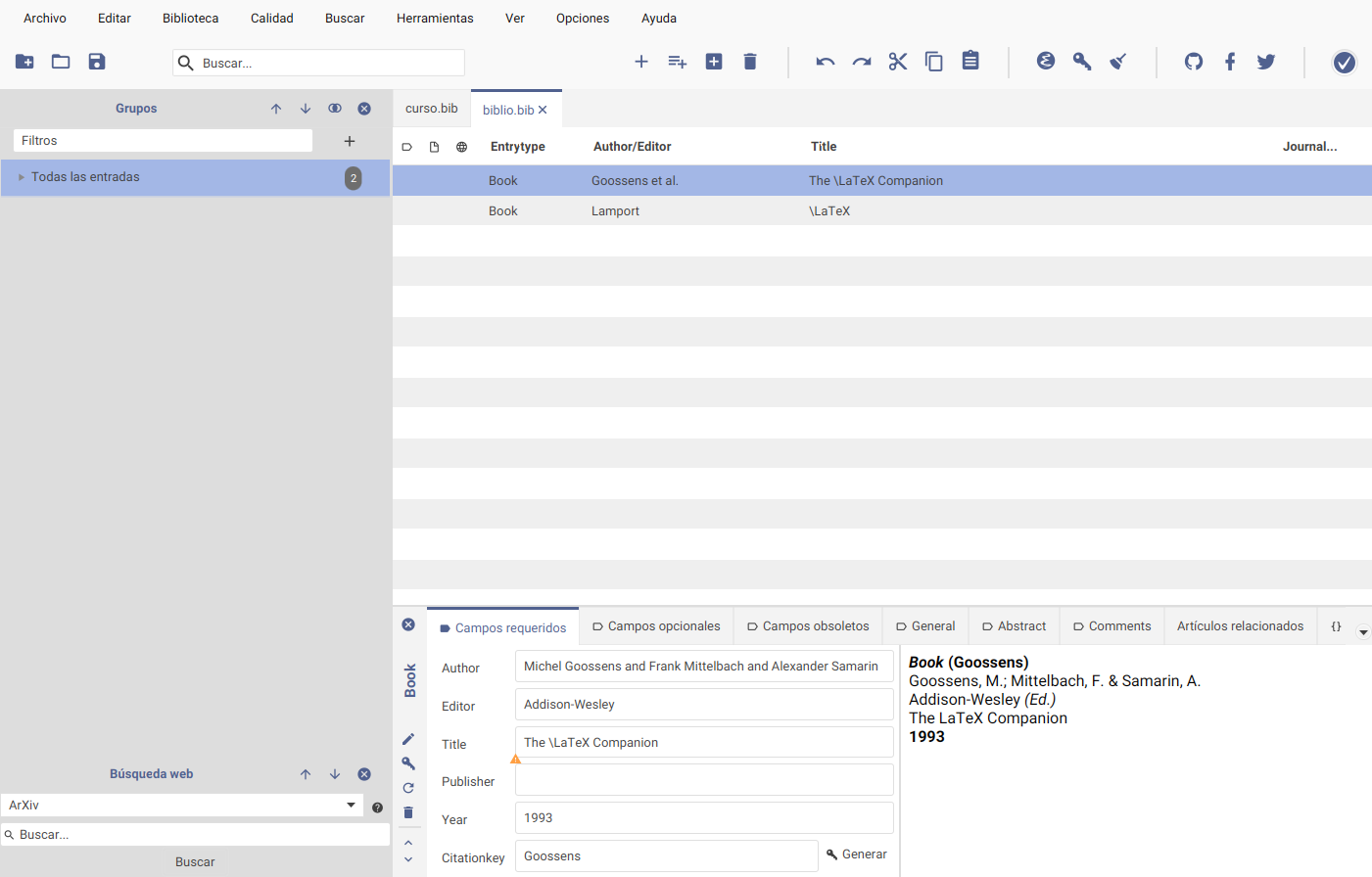The height and width of the screenshot is (877, 1372).
Task: Click the Filtros groups filter field
Action: [163, 141]
